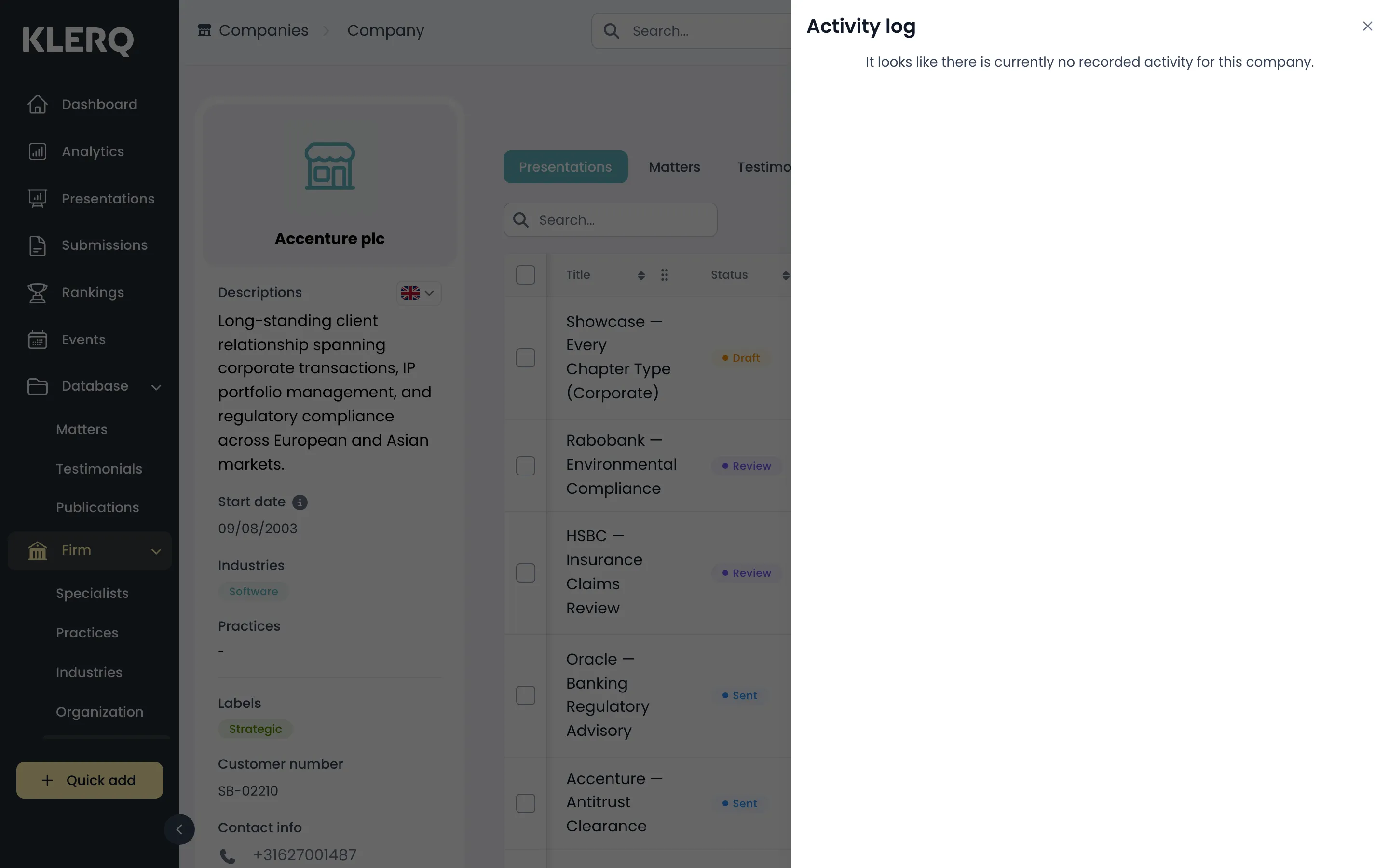Click the start date 09/08/2003
This screenshot has height=868, width=1389.
[x=258, y=529]
